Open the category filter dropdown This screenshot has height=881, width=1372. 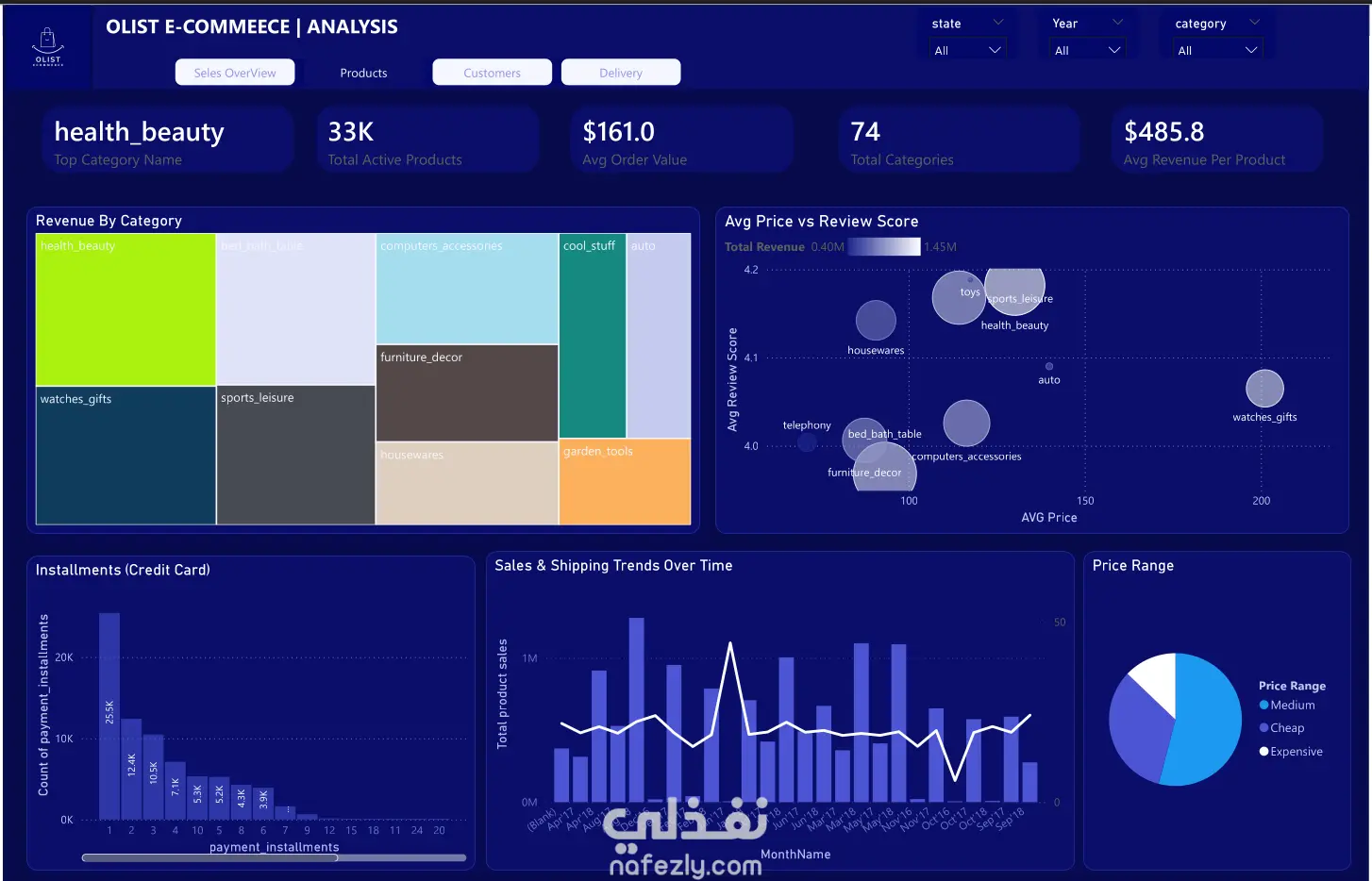[1217, 50]
